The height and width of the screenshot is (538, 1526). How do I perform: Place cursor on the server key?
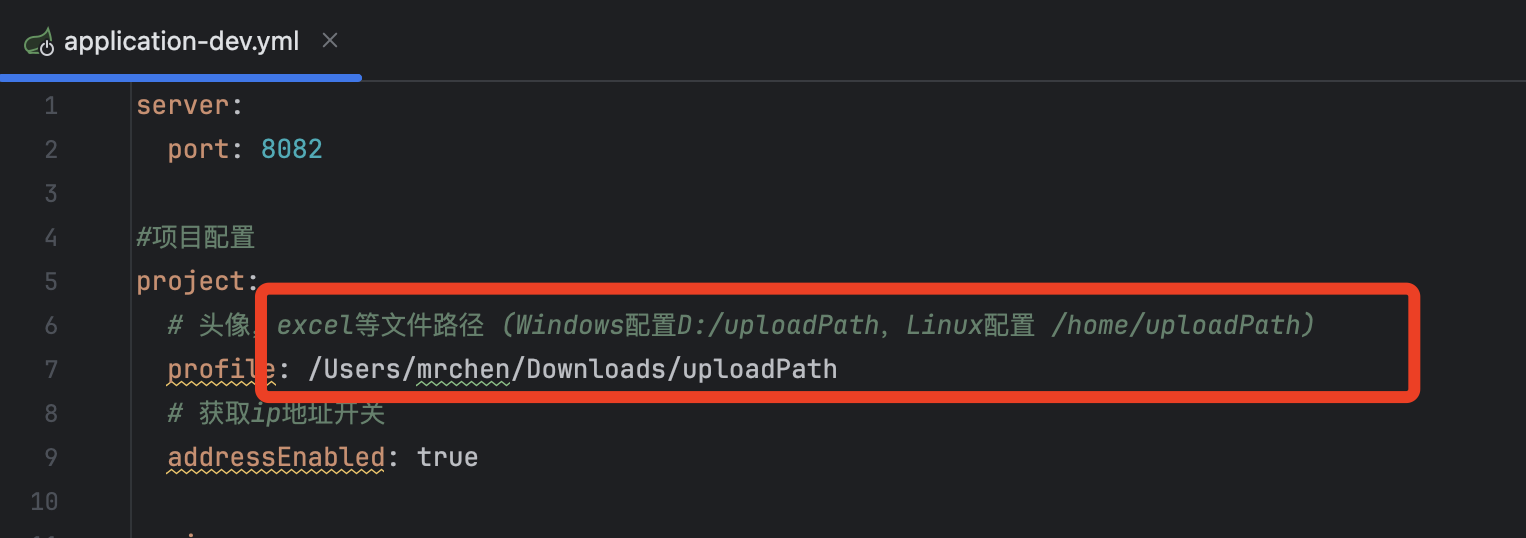click(183, 106)
